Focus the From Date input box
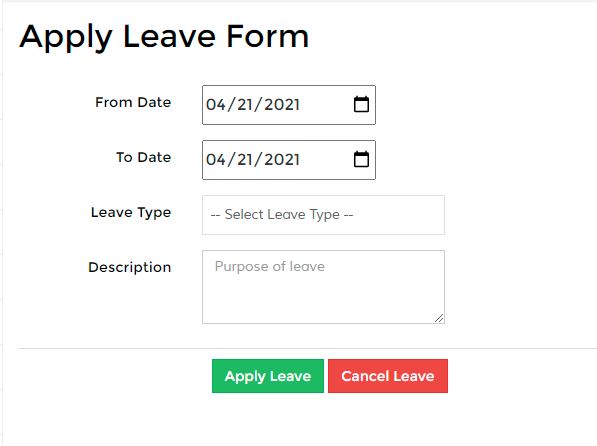The image size is (597, 446). pyautogui.click(x=289, y=105)
